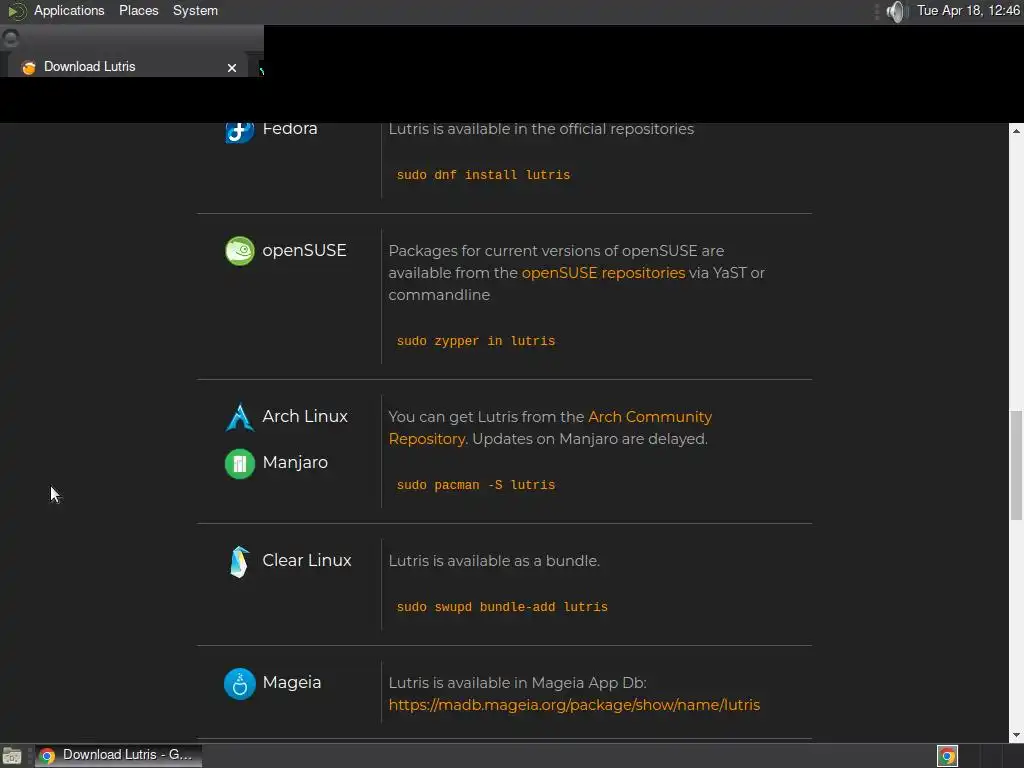Open the openSUSE repositories link
Viewport: 1024px width, 768px height.
[603, 273]
